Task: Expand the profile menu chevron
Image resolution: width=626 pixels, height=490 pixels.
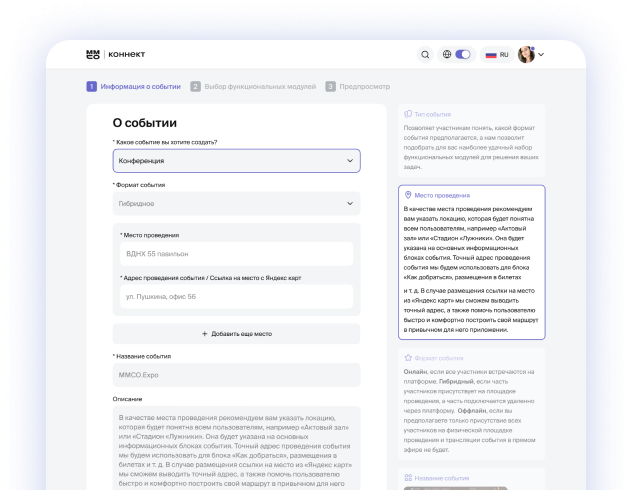Action: 541,55
